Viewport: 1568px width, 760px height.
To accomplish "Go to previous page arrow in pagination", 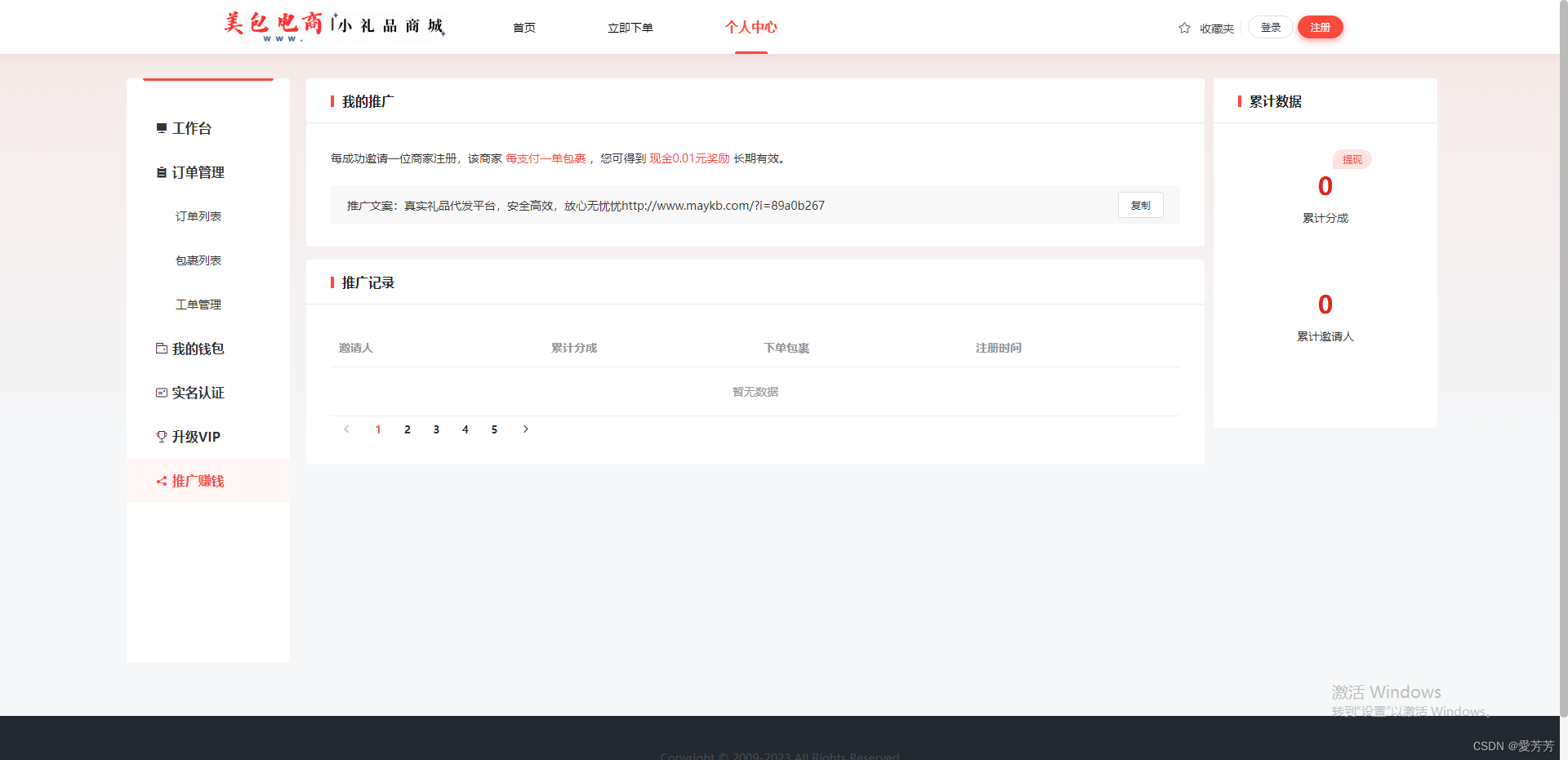I will 346,429.
